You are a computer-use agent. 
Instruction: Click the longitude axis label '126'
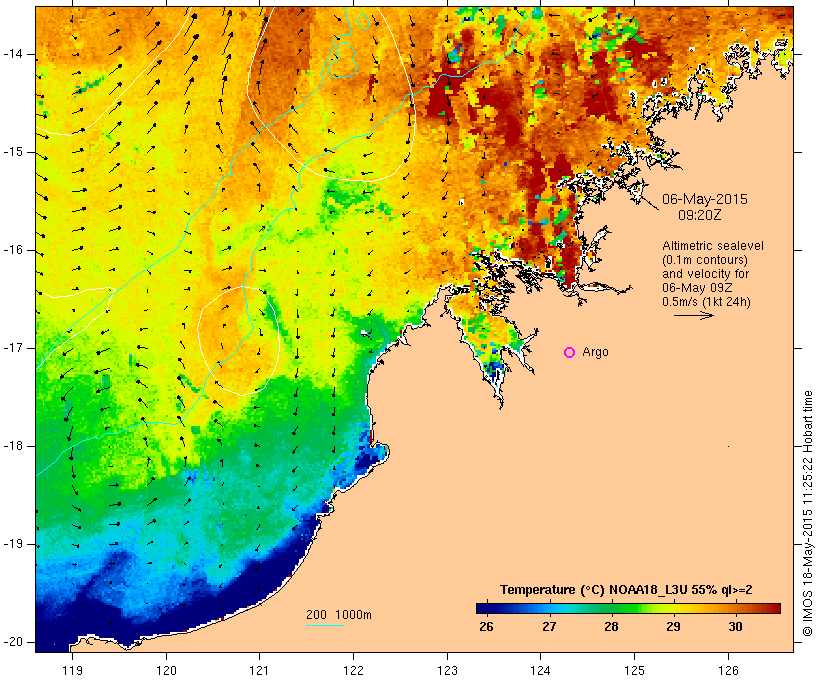coord(728,670)
